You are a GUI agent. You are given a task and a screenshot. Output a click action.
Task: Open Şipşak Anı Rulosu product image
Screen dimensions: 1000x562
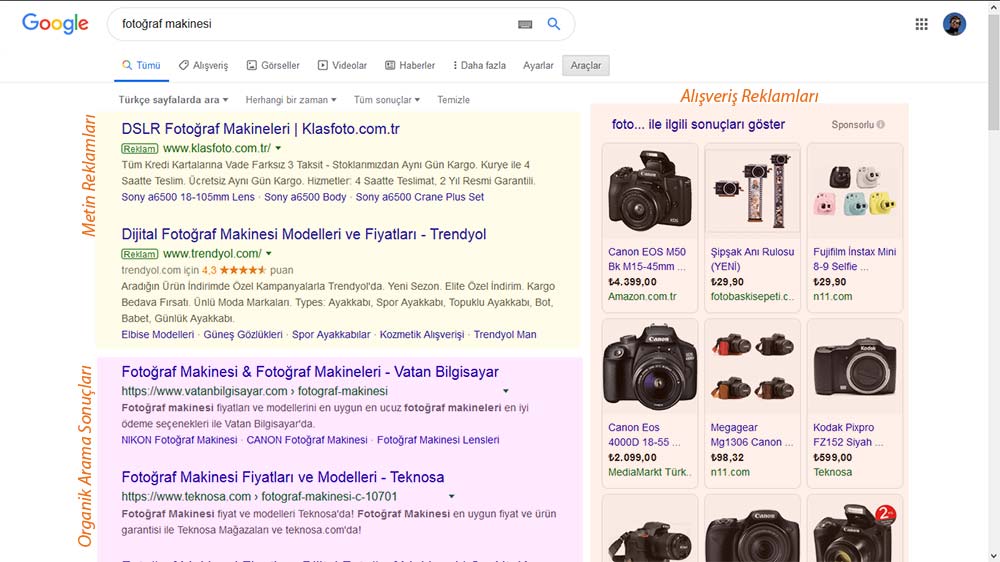point(752,191)
